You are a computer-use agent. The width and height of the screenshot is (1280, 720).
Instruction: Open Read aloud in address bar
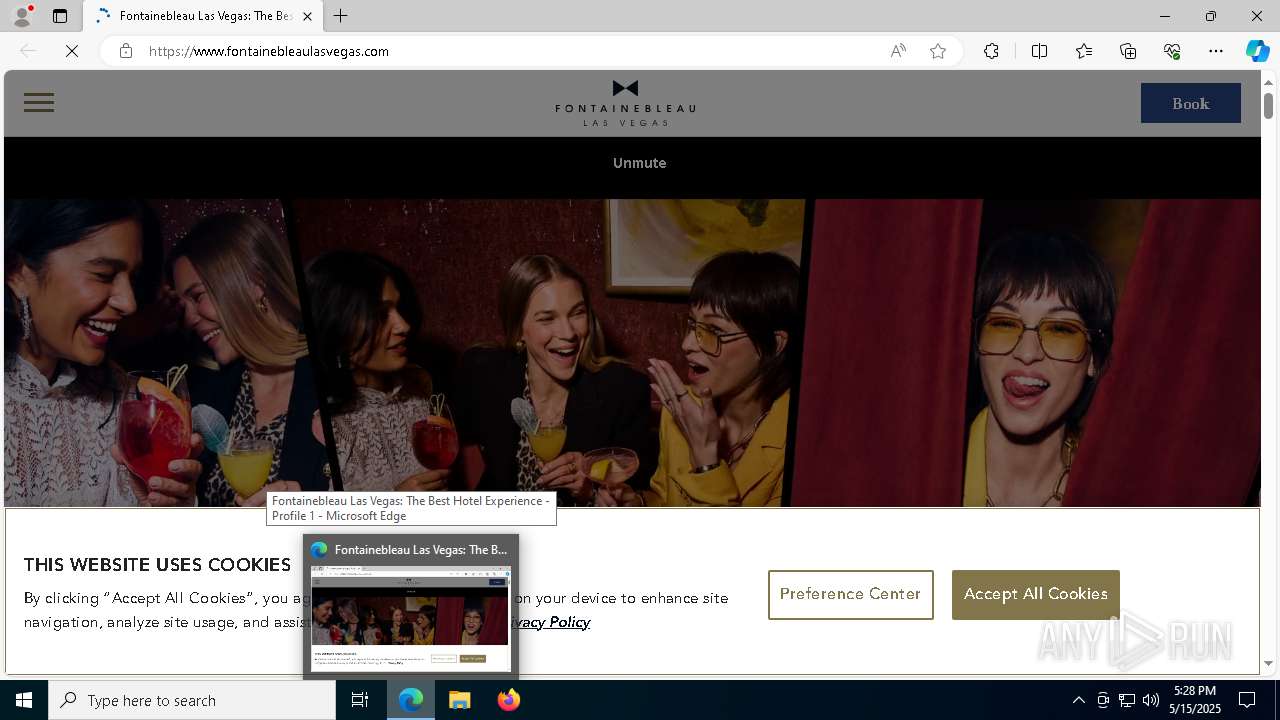coord(898,51)
